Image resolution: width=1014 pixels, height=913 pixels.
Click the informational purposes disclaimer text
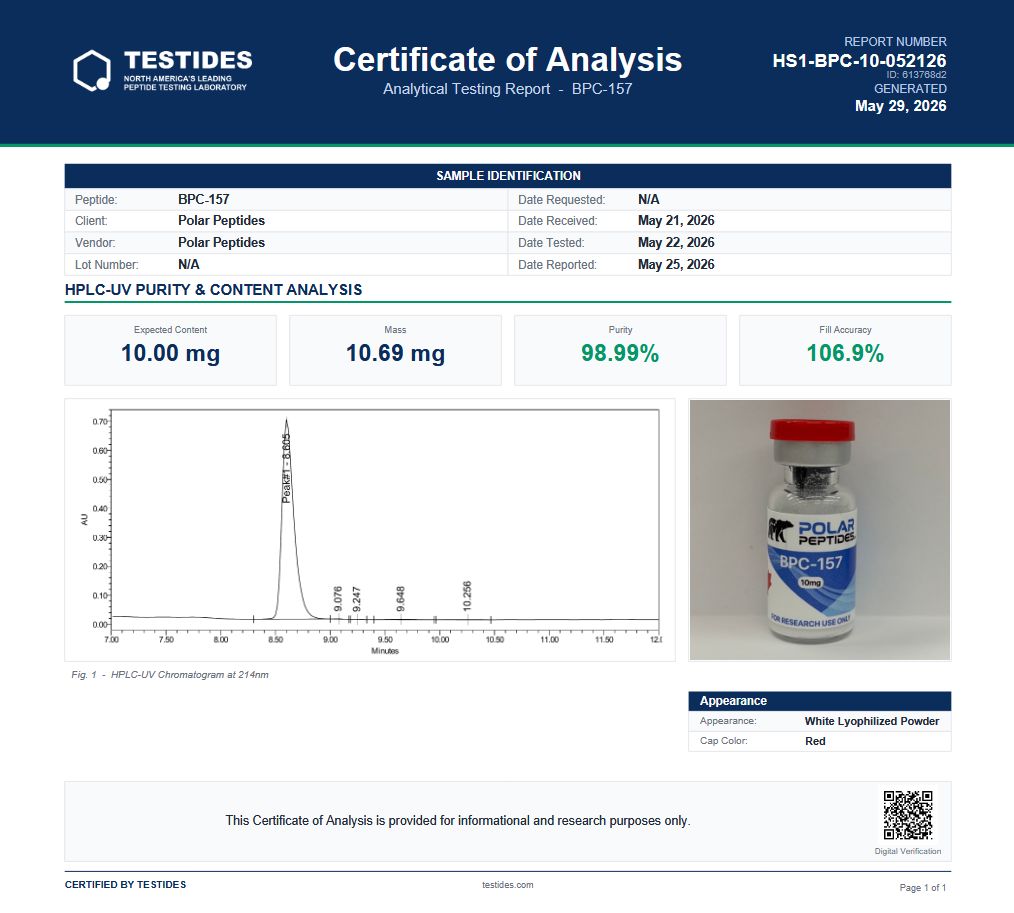[x=458, y=821]
